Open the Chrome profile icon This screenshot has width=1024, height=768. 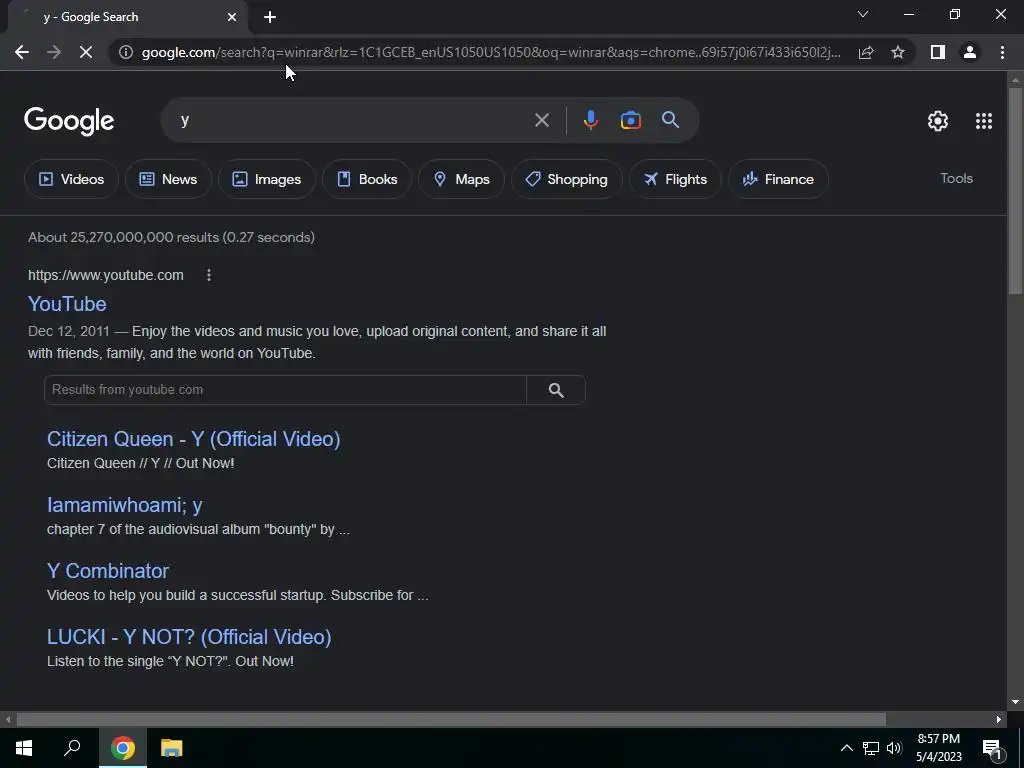[970, 52]
